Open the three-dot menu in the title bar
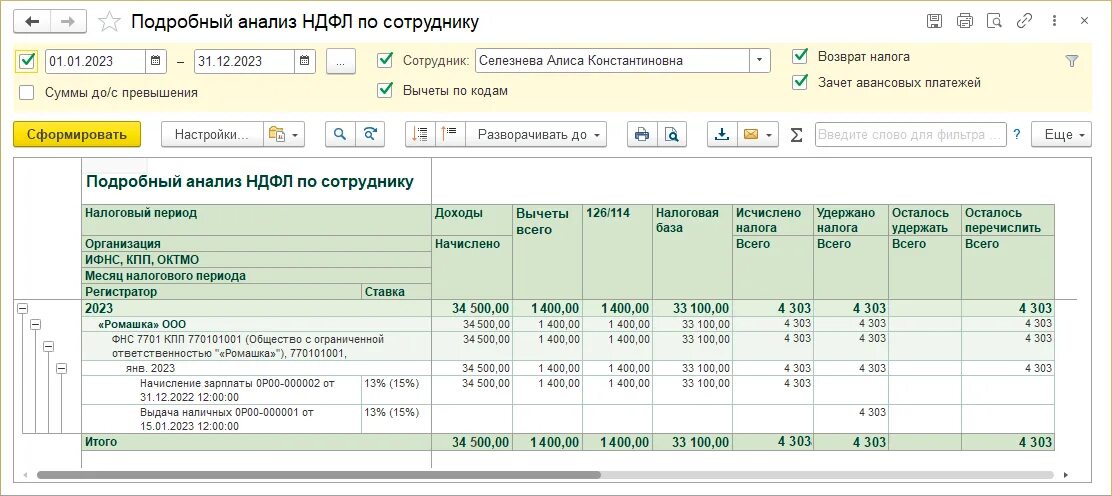This screenshot has height=496, width=1112. [x=1055, y=21]
